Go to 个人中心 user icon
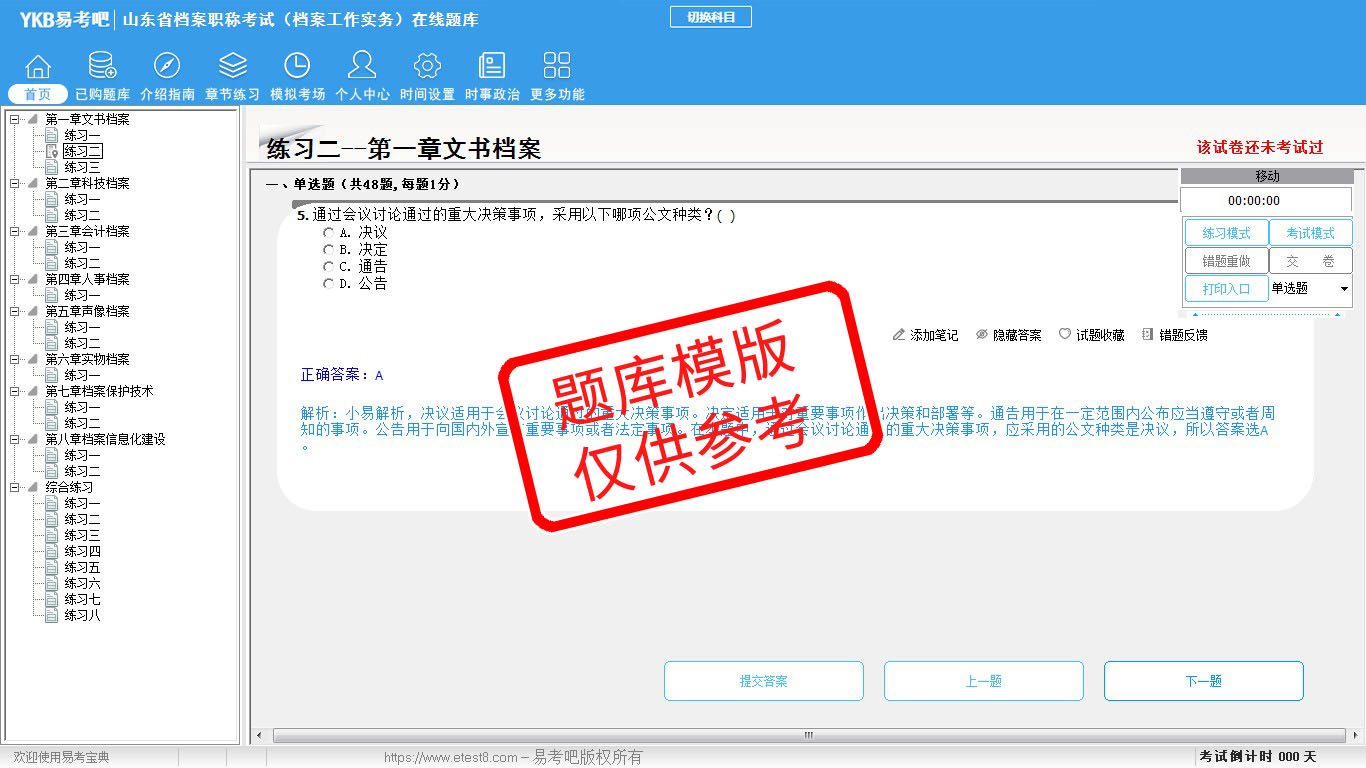 pos(362,66)
